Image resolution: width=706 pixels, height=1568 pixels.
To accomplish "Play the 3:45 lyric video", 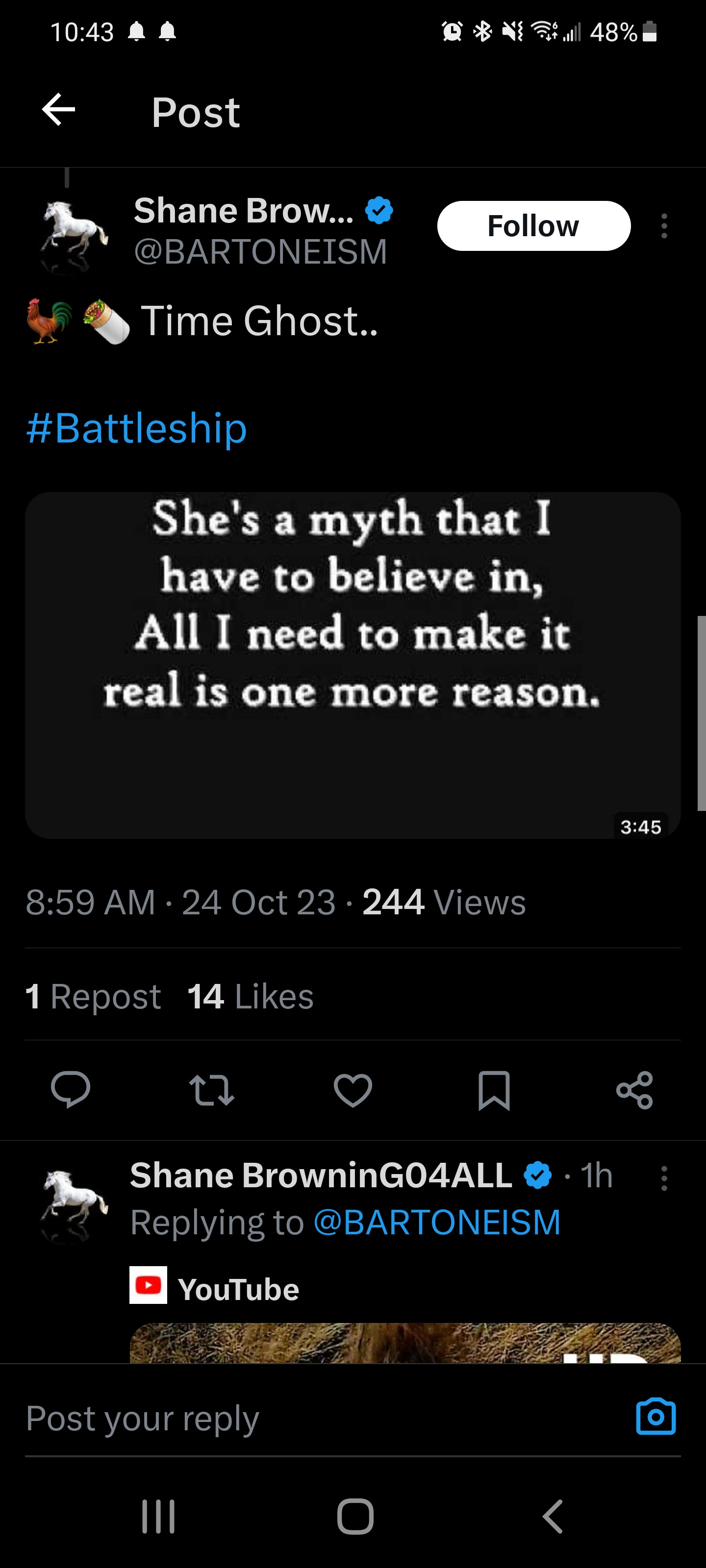I will click(352, 665).
